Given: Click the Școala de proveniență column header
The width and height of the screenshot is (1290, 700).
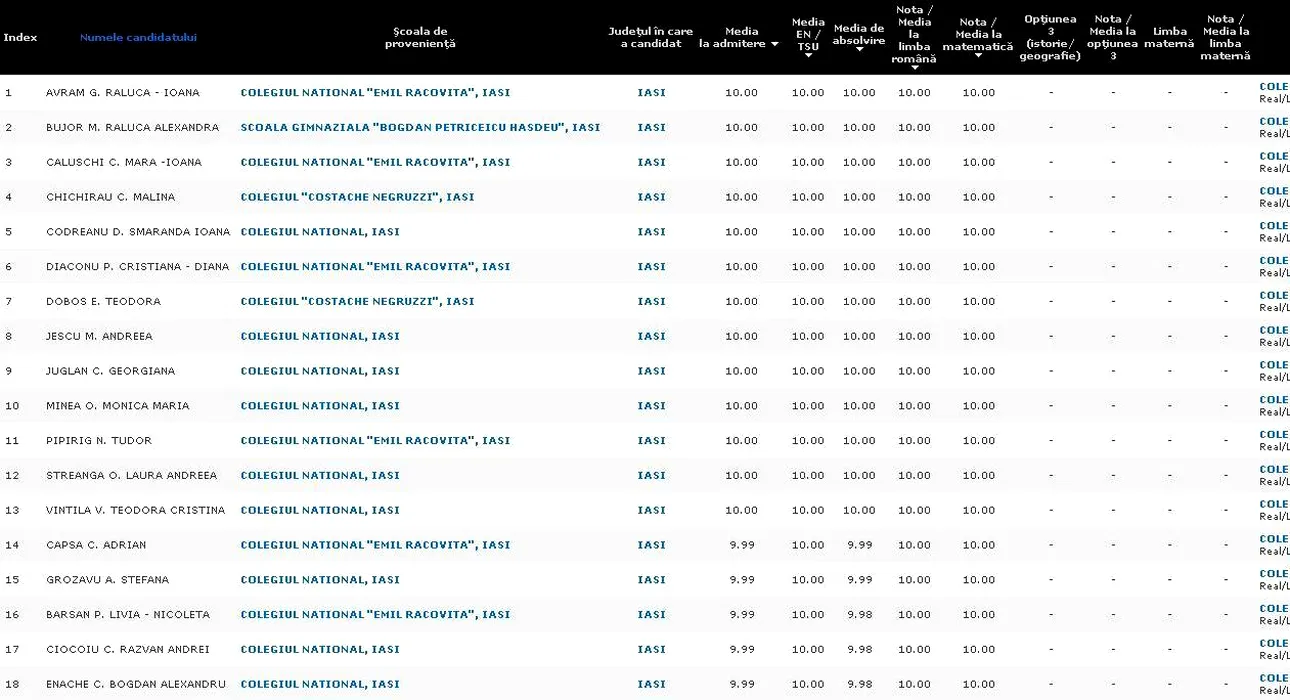Looking at the screenshot, I should coord(420,37).
